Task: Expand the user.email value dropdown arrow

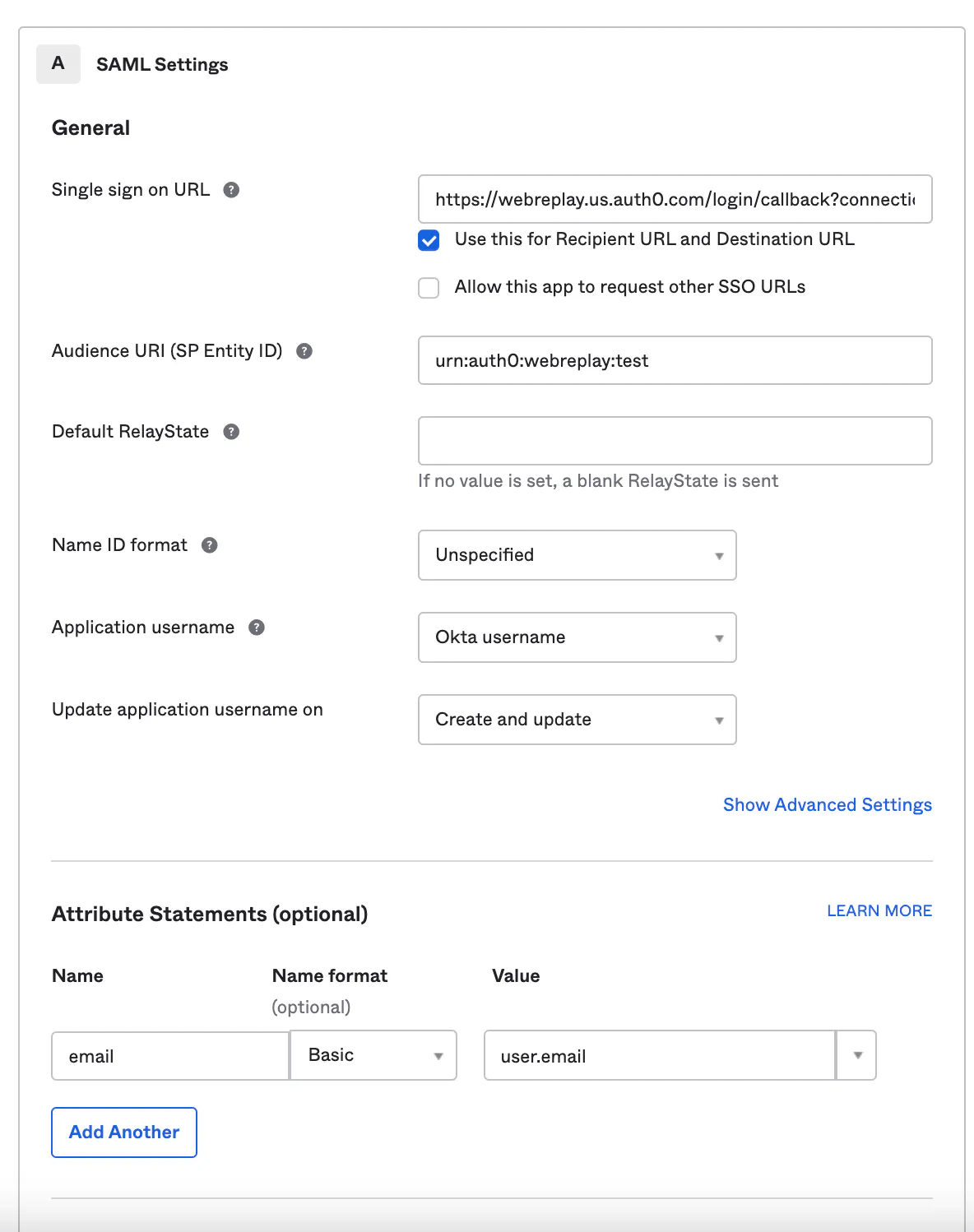Action: [857, 1055]
